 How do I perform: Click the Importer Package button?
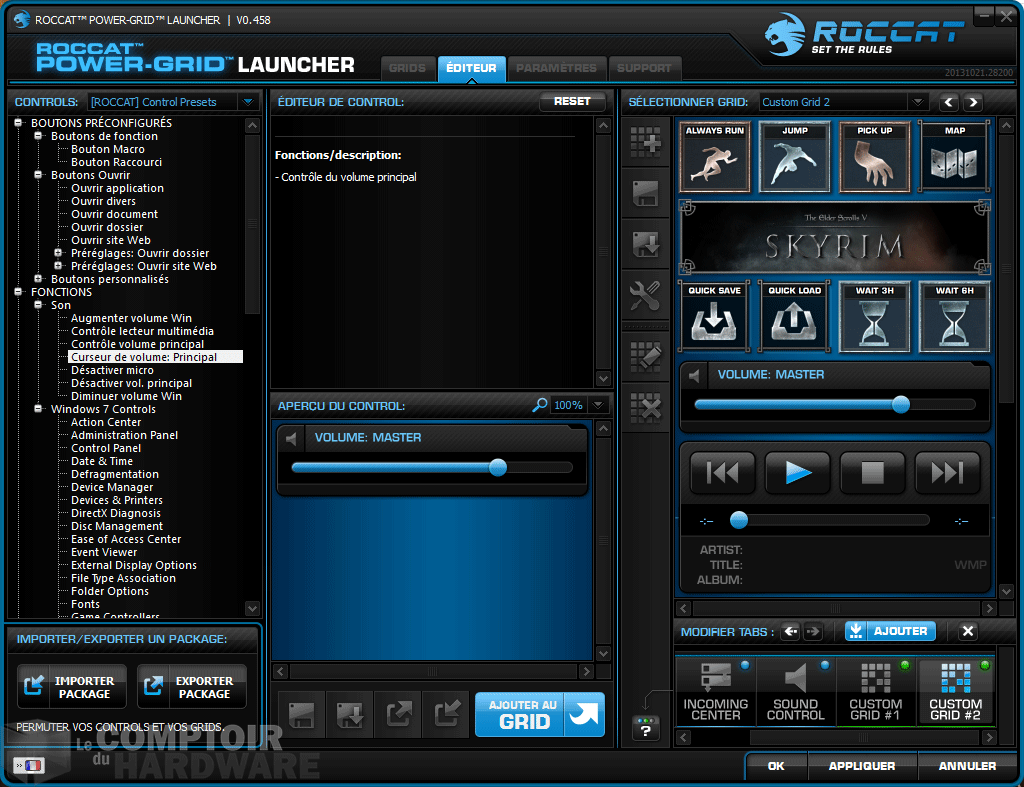coord(72,687)
